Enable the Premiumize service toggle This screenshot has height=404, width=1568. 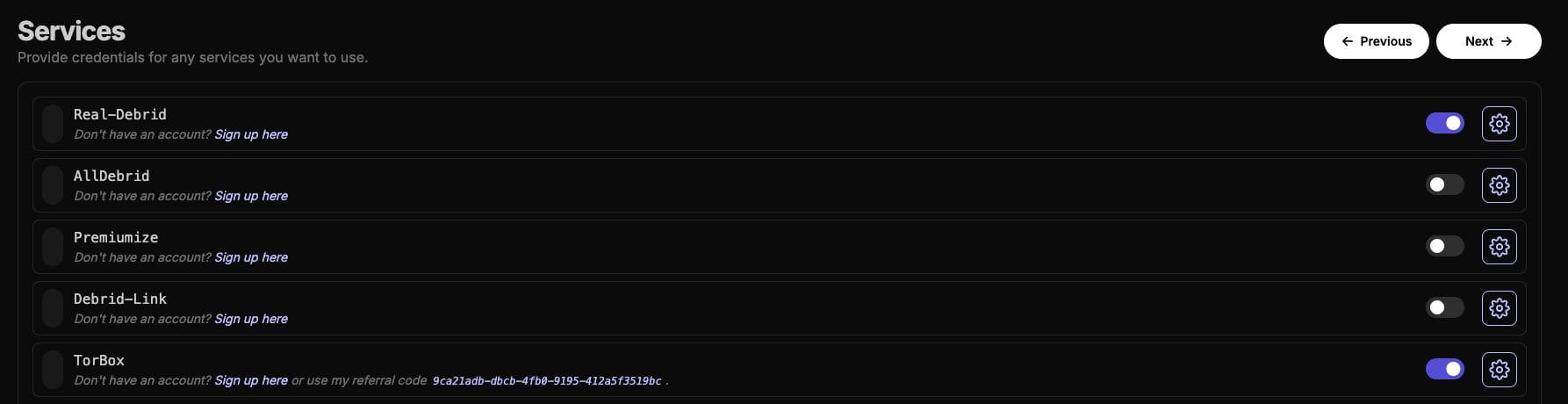point(1444,246)
